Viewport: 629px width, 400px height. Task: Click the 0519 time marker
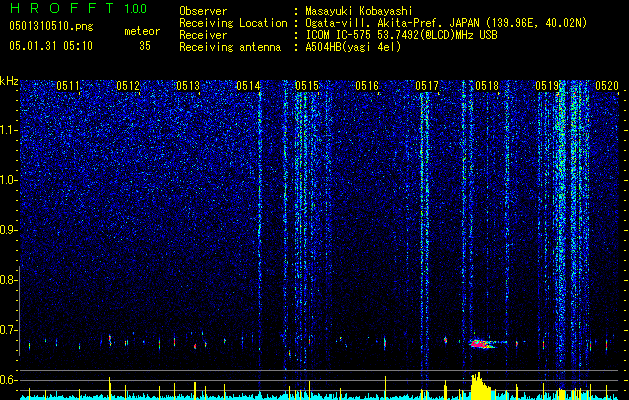pyautogui.click(x=547, y=85)
